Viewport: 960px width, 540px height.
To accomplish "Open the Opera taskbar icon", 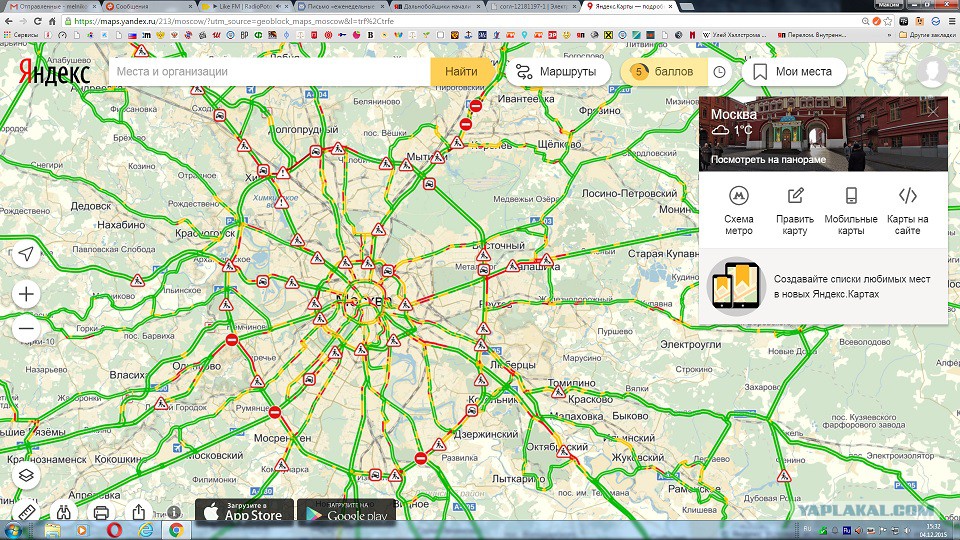I will (114, 530).
